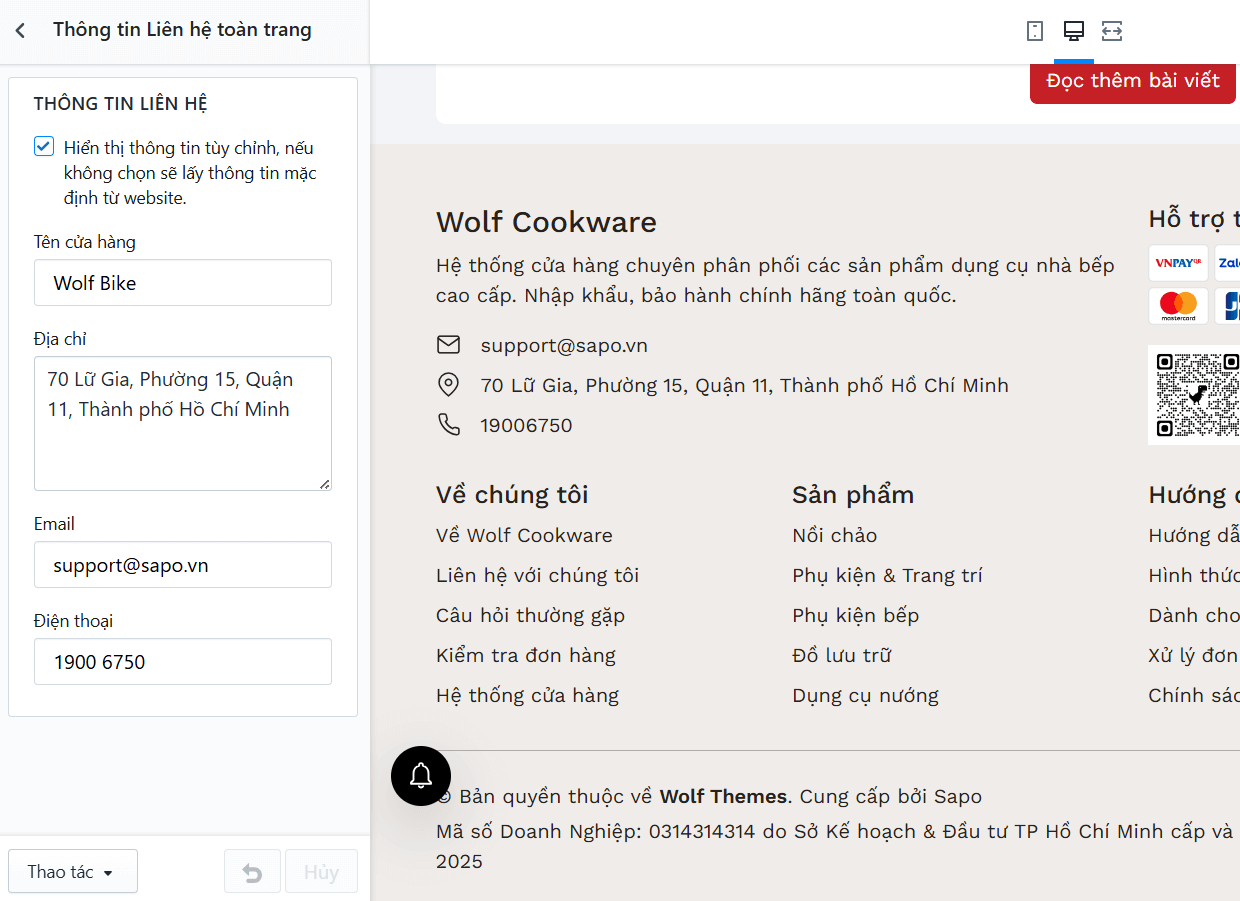Click the Sản phẩm footer heading
The width and height of the screenshot is (1240, 901).
tap(853, 494)
